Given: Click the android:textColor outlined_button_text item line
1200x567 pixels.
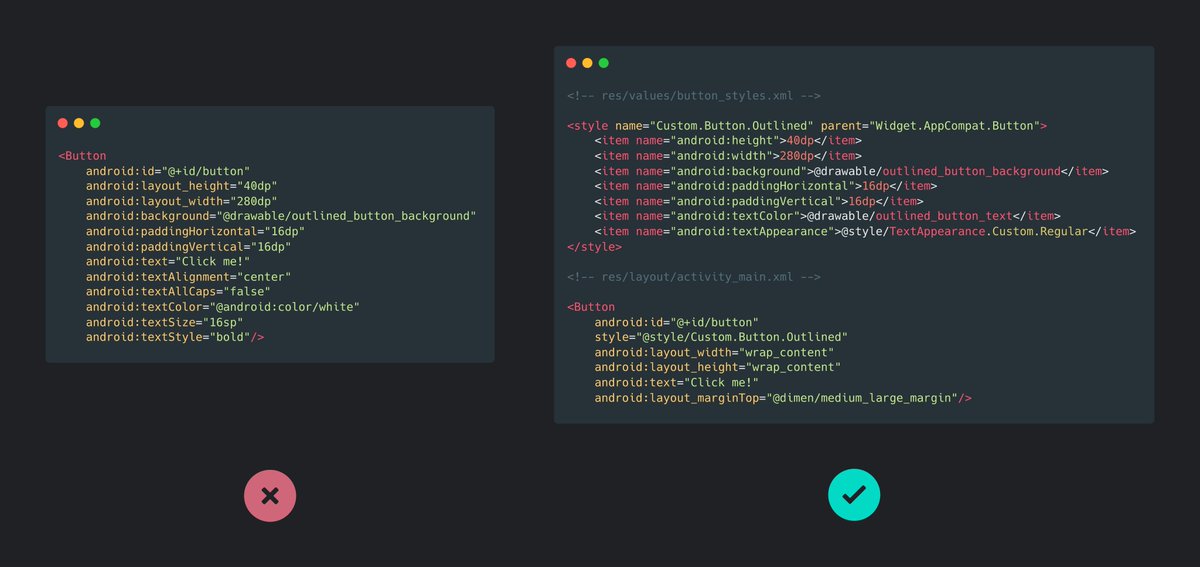Looking at the screenshot, I should (x=827, y=216).
